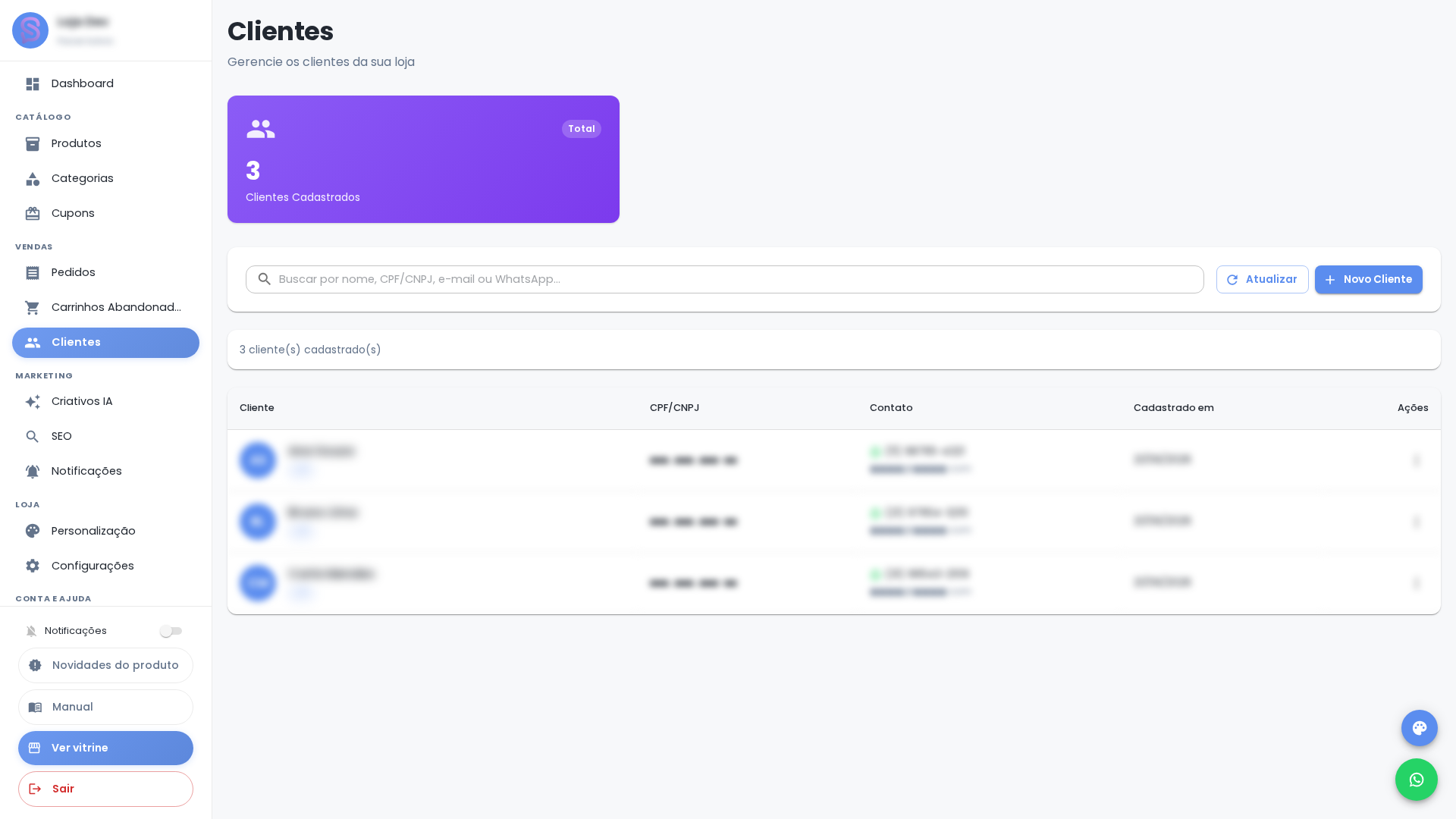This screenshot has height=819, width=1456.
Task: Open store Personalização
Action: pyautogui.click(x=105, y=531)
